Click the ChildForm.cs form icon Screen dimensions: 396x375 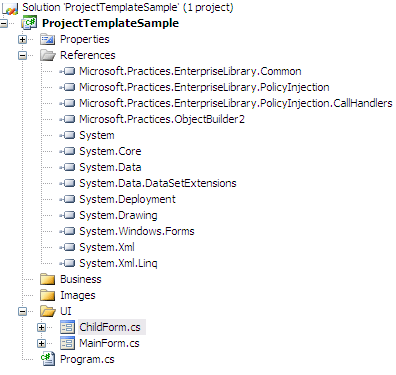click(67, 327)
